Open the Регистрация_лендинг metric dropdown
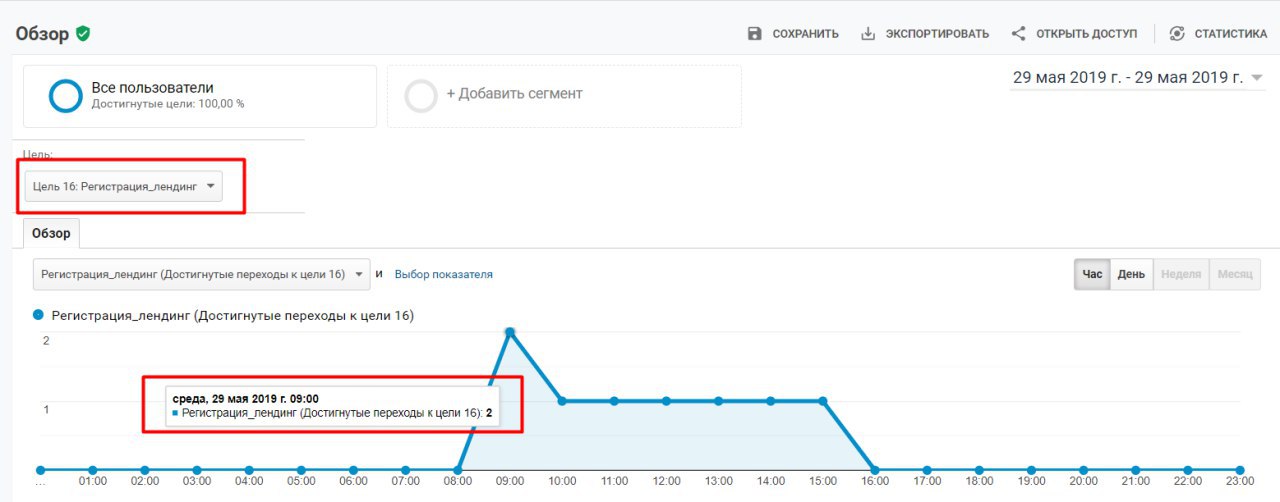The height and width of the screenshot is (502, 1280). tap(201, 274)
